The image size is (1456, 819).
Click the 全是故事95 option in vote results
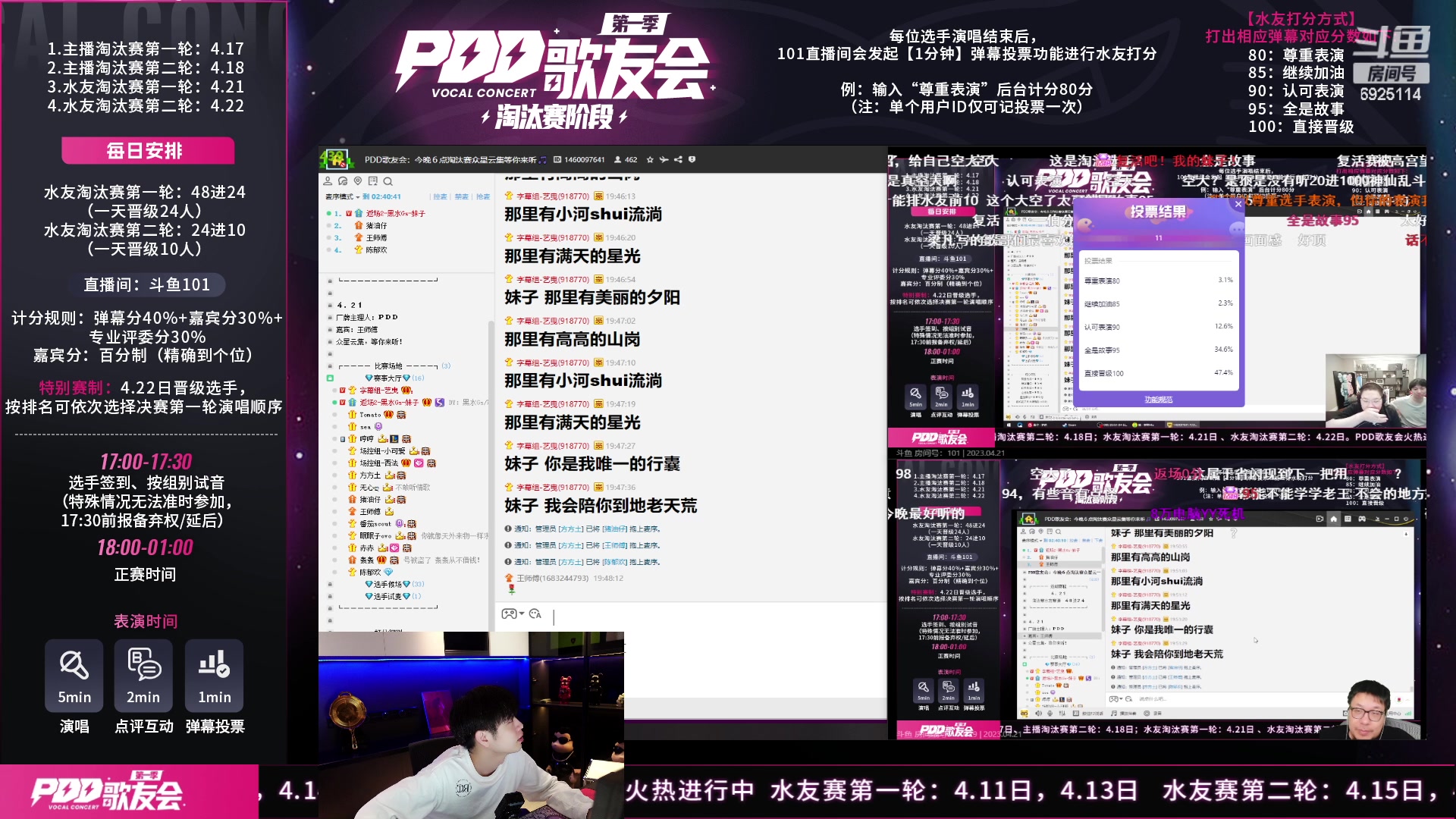click(x=1158, y=350)
